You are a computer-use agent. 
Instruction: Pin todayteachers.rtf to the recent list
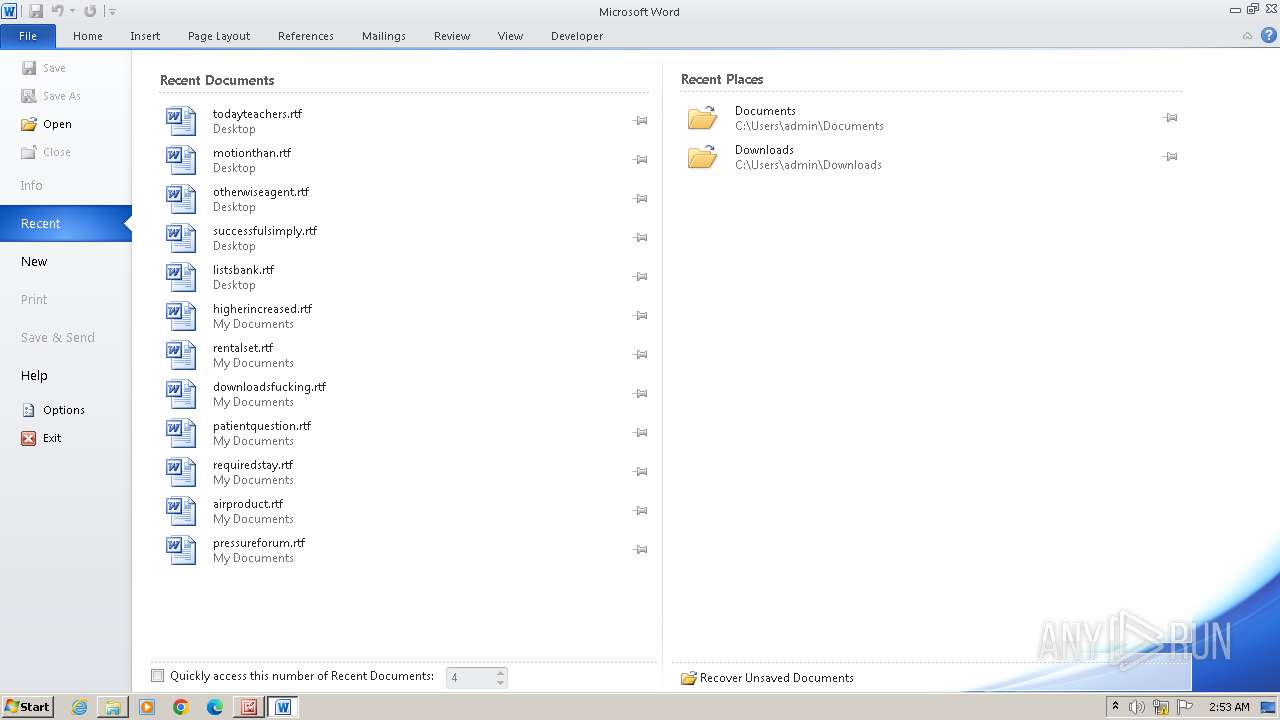(640, 121)
